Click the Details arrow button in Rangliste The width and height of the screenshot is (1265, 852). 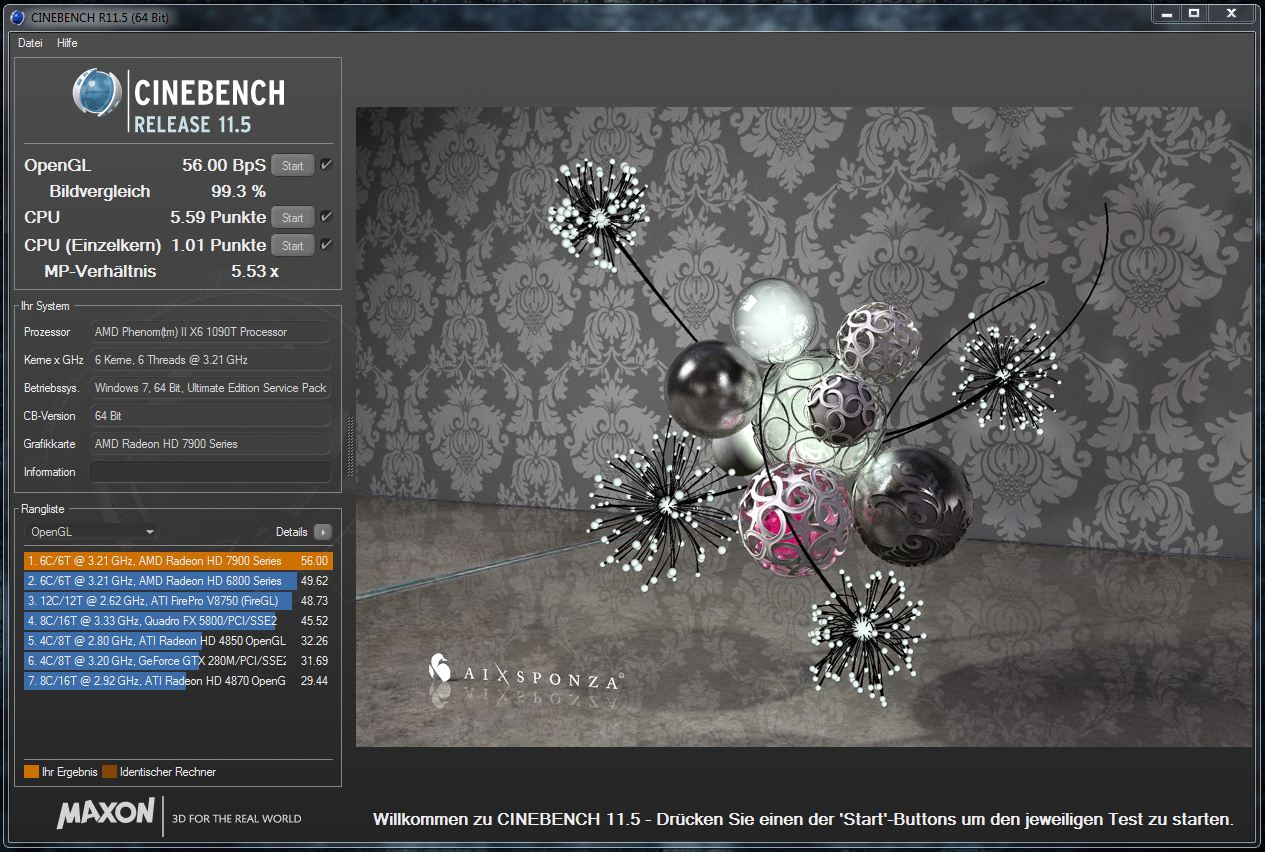[x=322, y=532]
